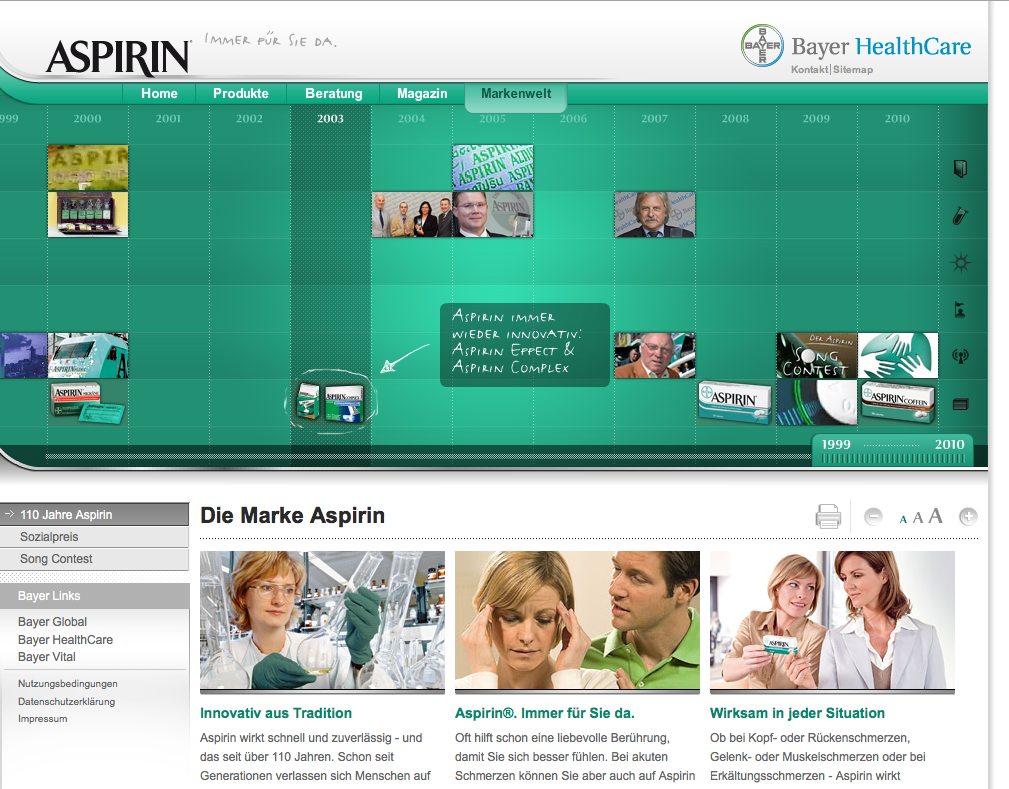
Task: Print the page using the printer icon
Action: (828, 516)
